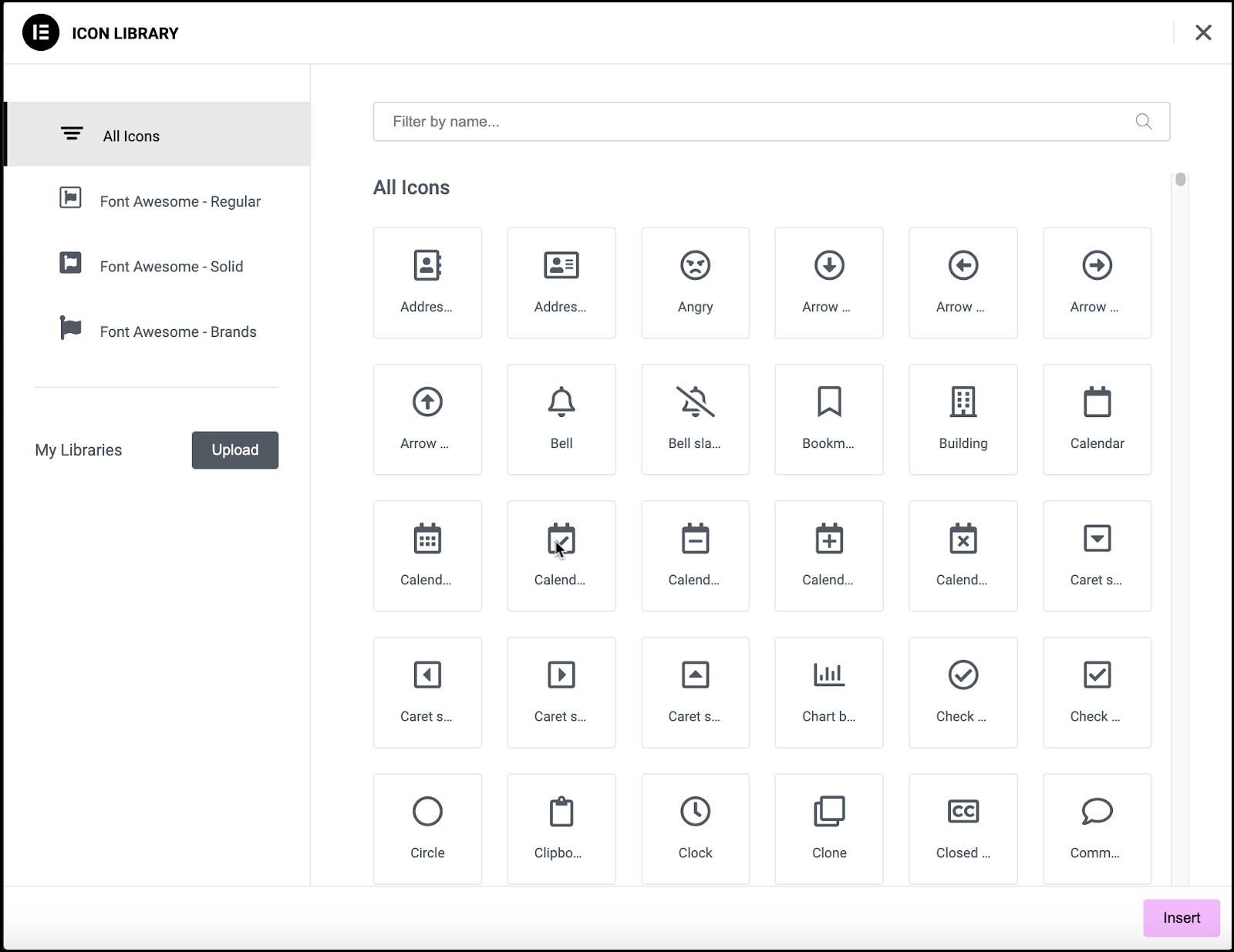Choose the caret square right icon
1234x952 pixels.
click(x=561, y=692)
